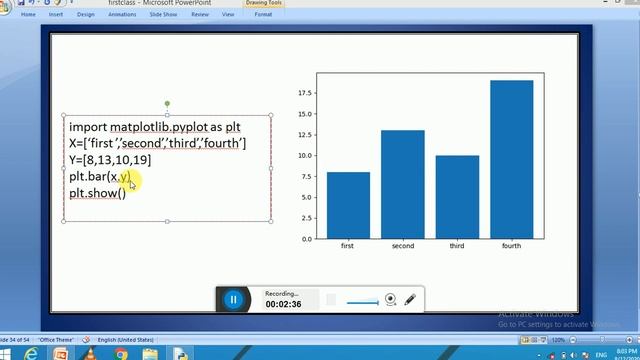
Task: Show hidden system tray icons
Action: click(x=539, y=356)
